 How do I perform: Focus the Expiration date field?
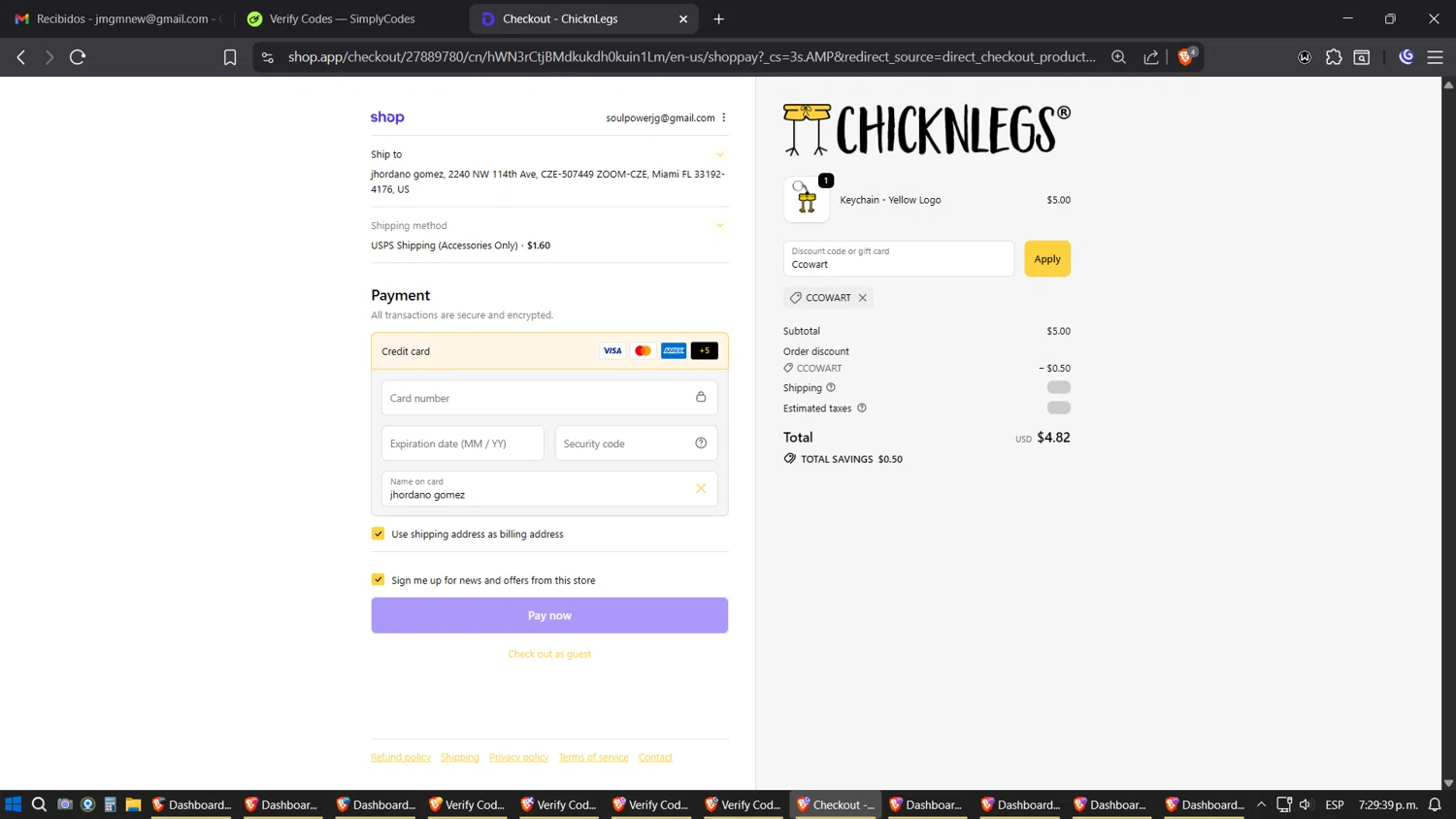coord(462,443)
